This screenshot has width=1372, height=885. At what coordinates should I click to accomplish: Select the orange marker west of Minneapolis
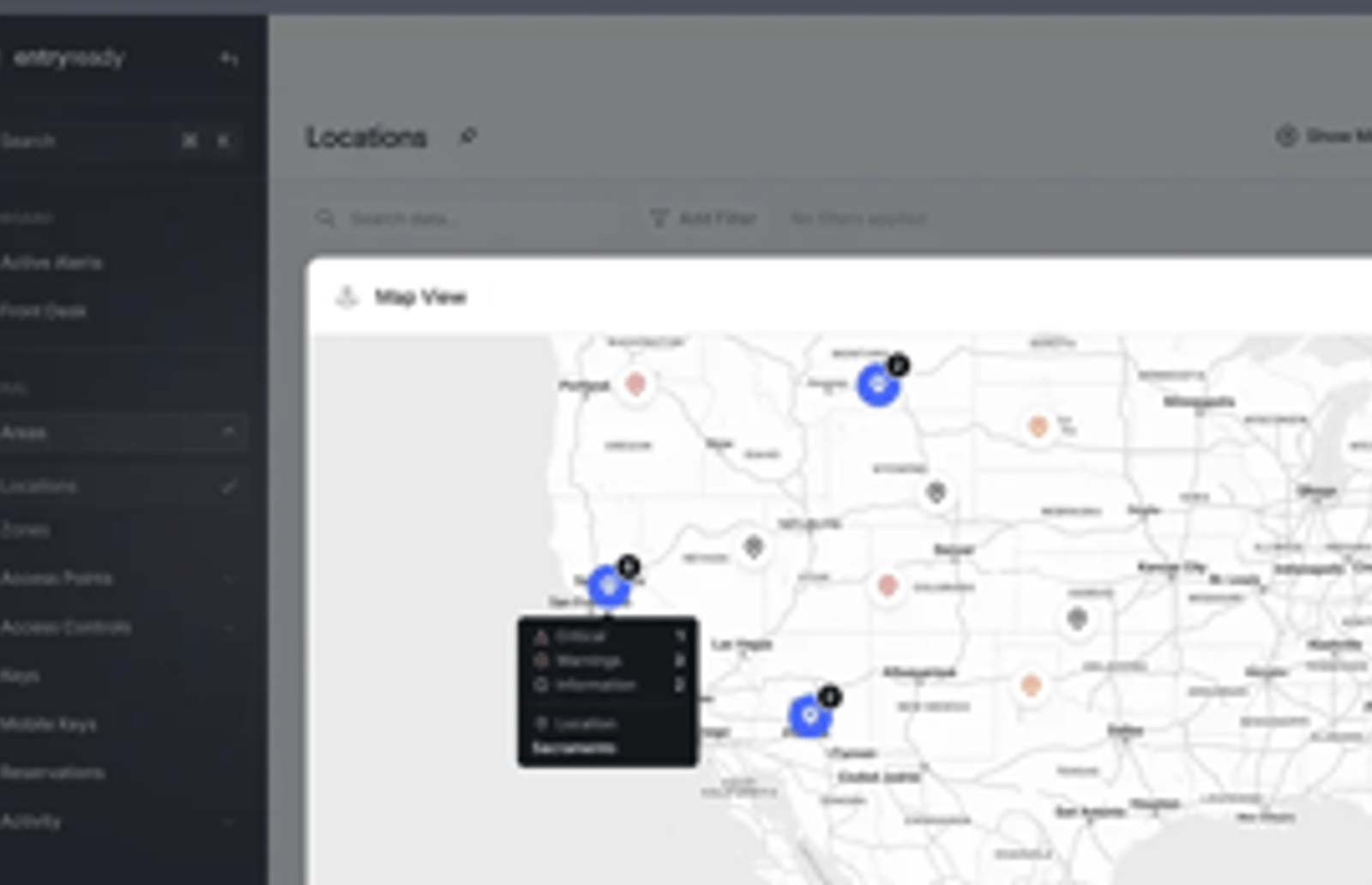(x=1038, y=426)
